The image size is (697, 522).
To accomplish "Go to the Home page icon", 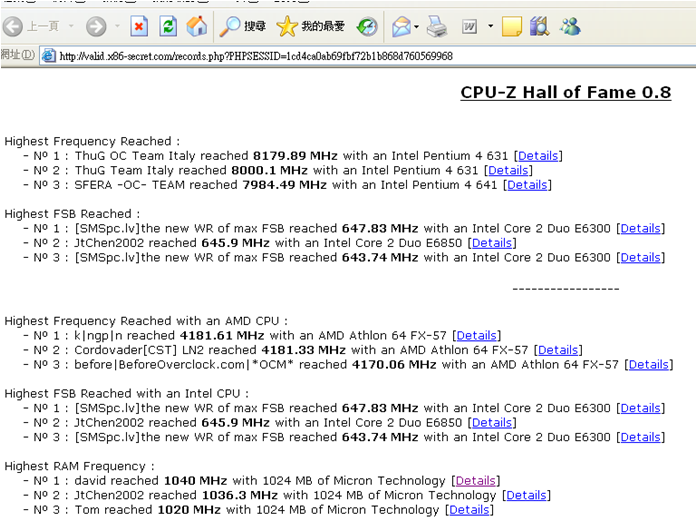I will pyautogui.click(x=197, y=26).
